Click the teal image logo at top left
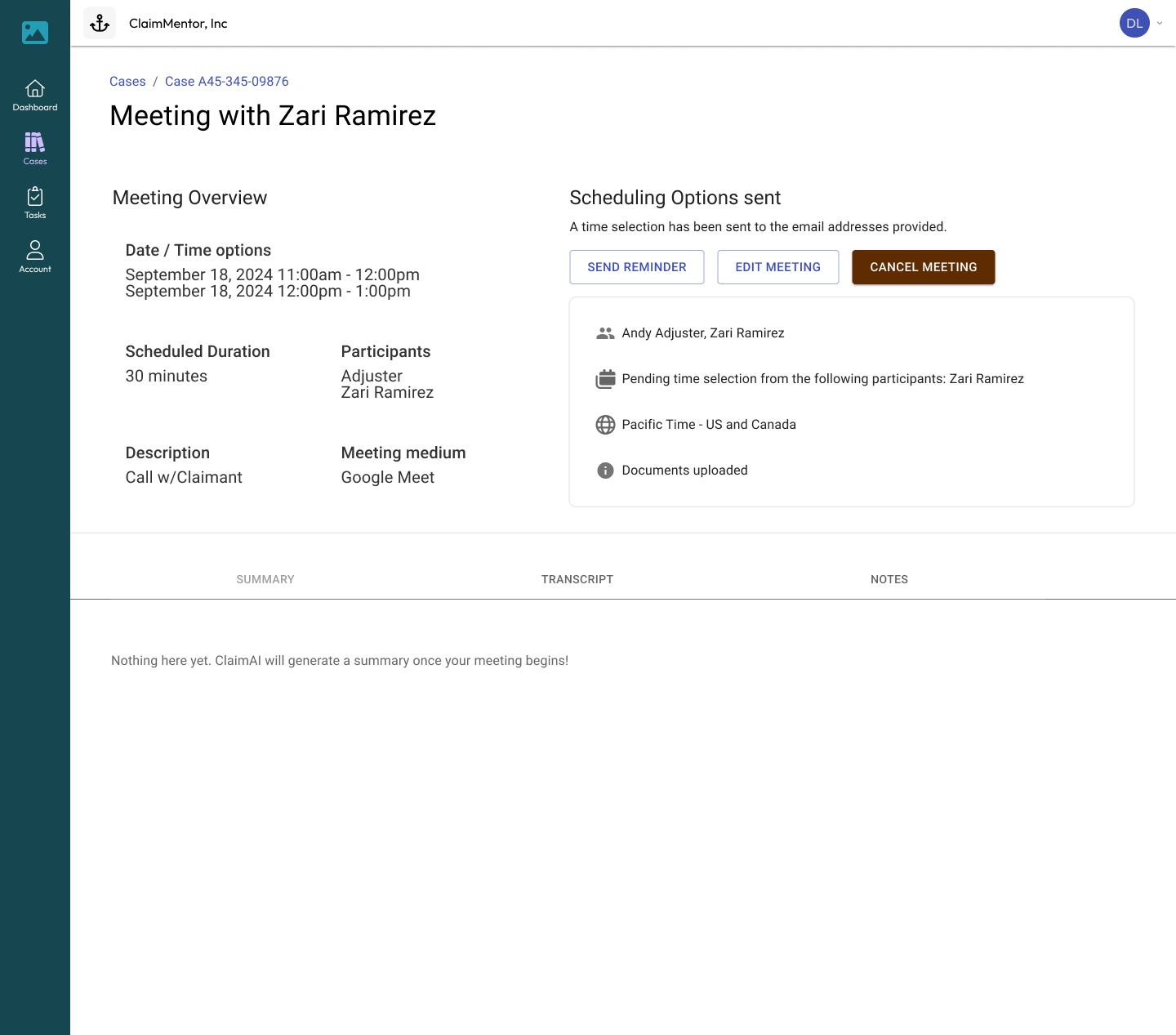This screenshot has width=1176, height=1035. [x=34, y=33]
